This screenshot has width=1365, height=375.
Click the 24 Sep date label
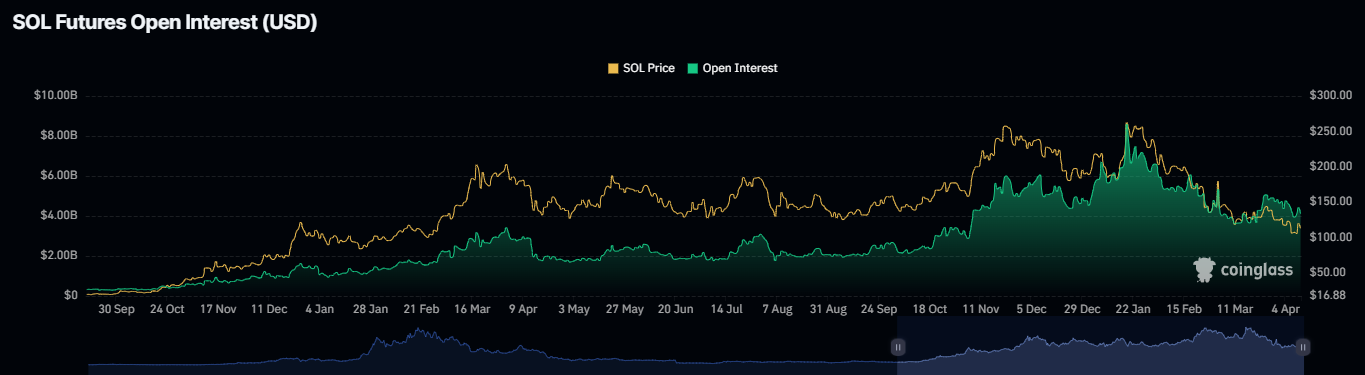click(x=879, y=310)
